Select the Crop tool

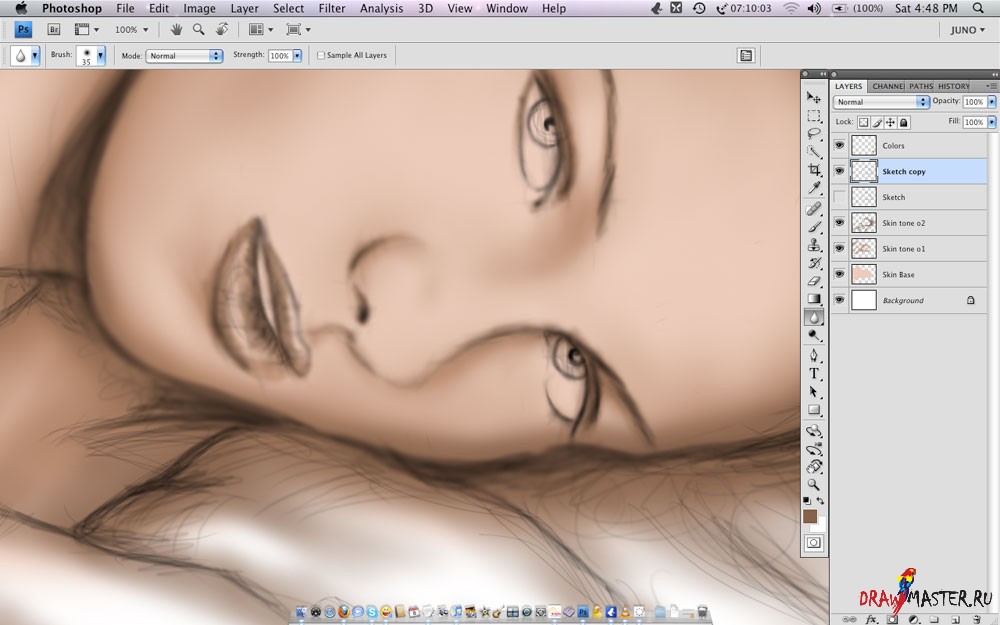(x=814, y=169)
